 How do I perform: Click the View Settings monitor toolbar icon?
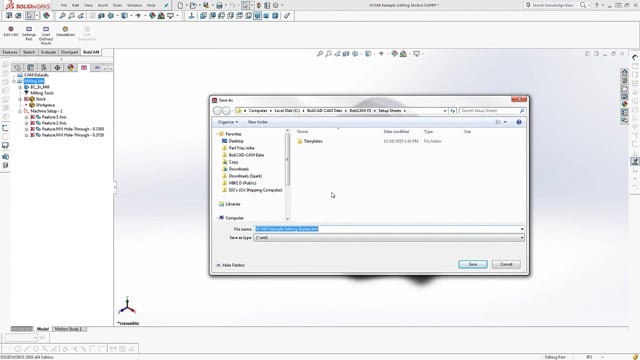tap(171, 16)
